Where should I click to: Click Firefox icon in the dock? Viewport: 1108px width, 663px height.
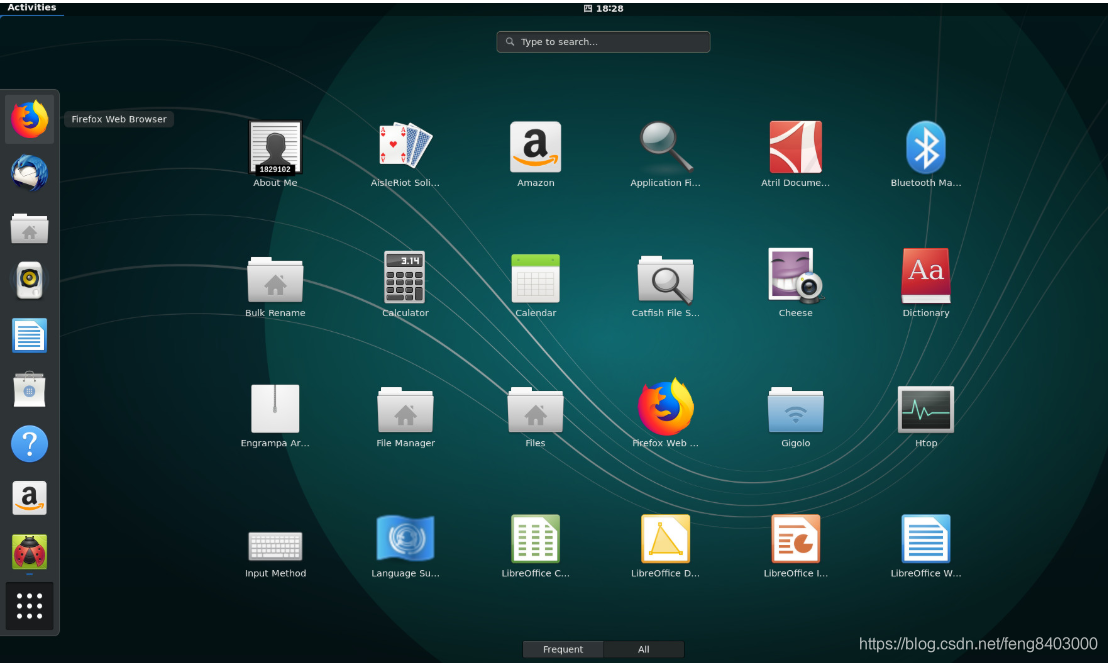[30, 119]
